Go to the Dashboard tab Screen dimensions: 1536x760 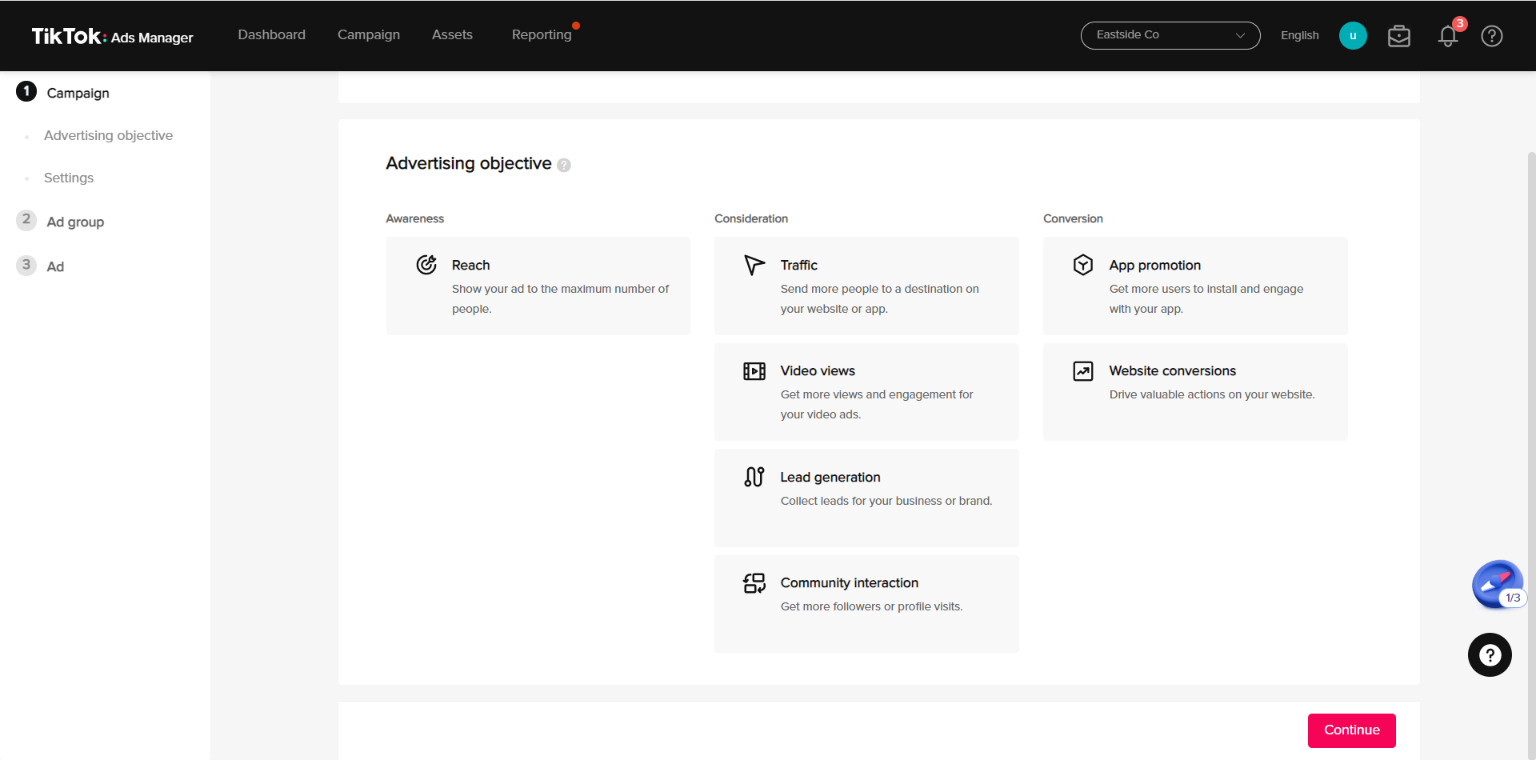click(x=272, y=35)
